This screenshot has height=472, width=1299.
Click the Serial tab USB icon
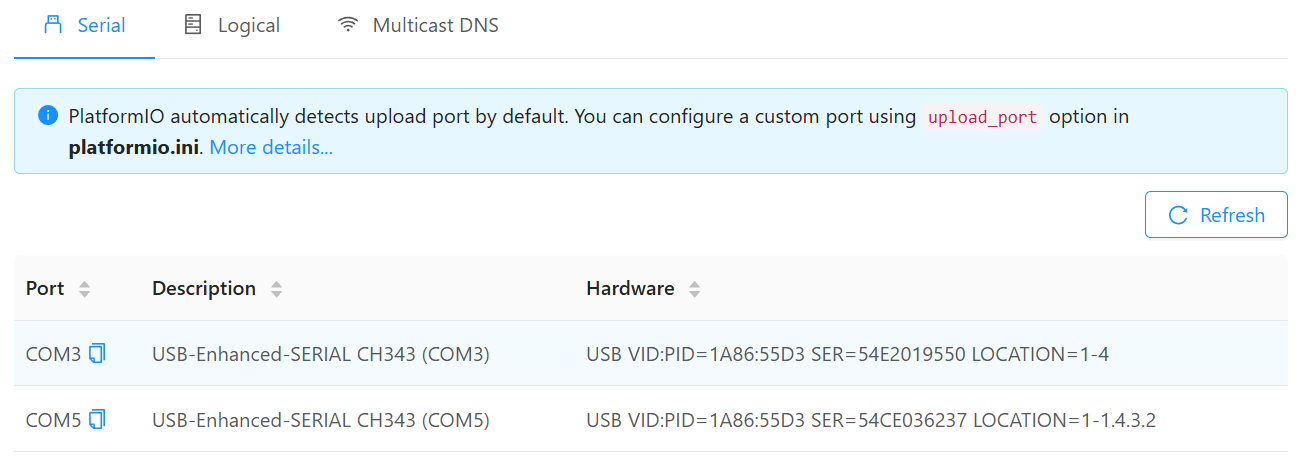tap(54, 25)
